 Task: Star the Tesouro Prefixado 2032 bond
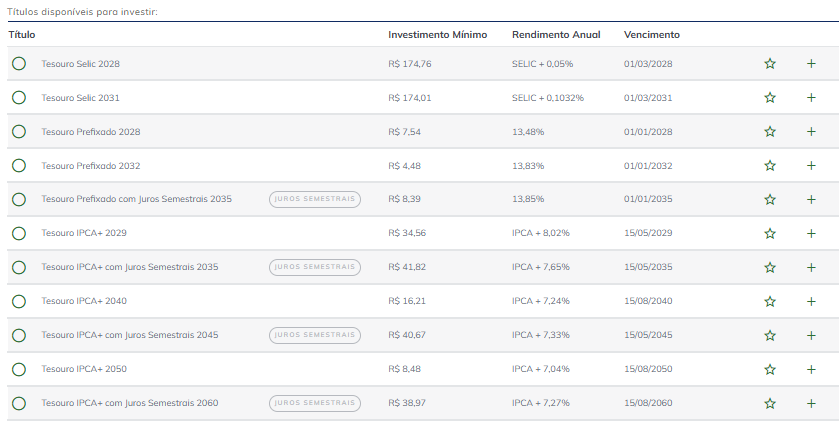770,166
